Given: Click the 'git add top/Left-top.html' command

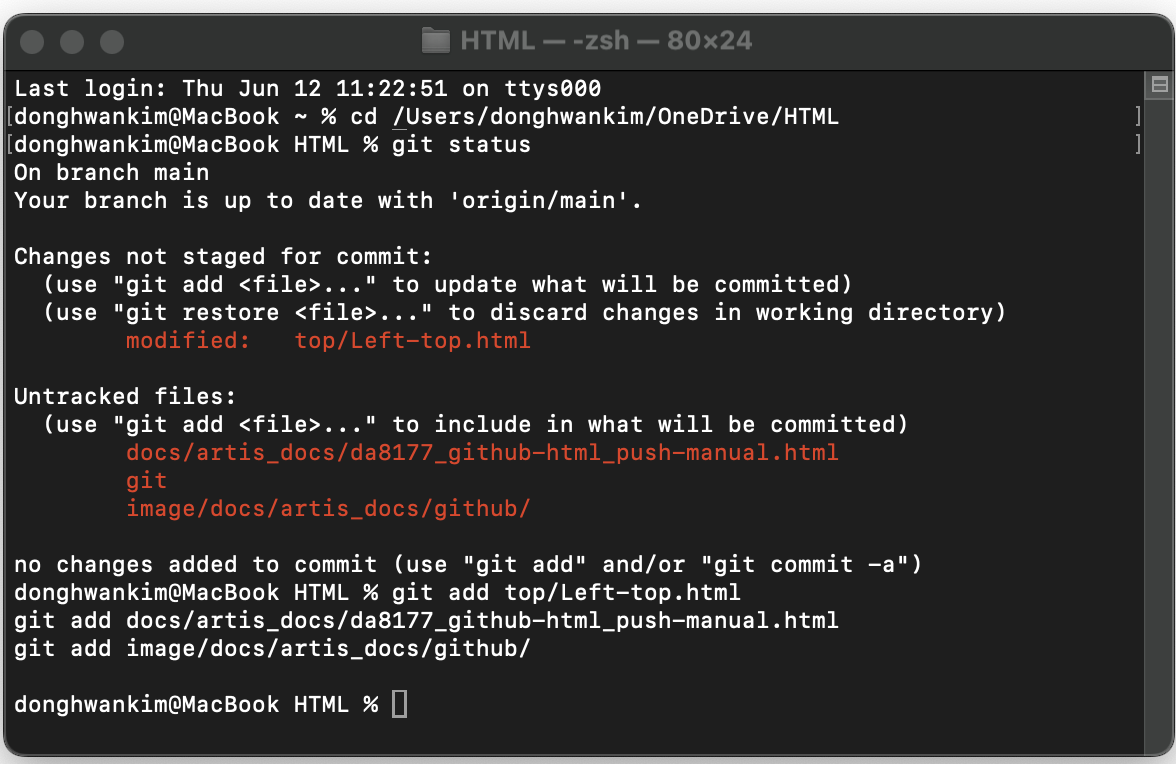Looking at the screenshot, I should pyautogui.click(x=566, y=592).
